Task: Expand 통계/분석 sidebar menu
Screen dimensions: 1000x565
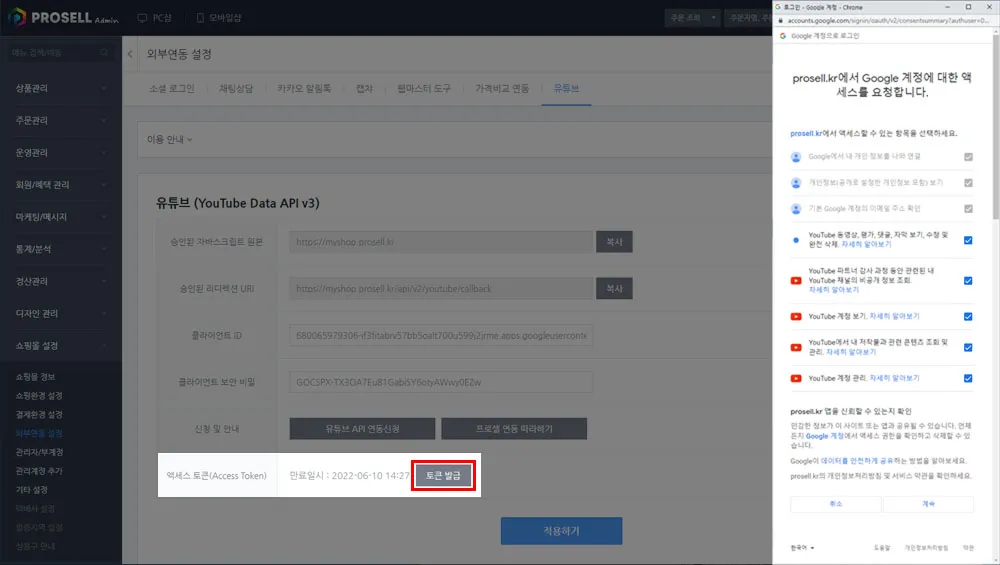Action: pos(61,249)
